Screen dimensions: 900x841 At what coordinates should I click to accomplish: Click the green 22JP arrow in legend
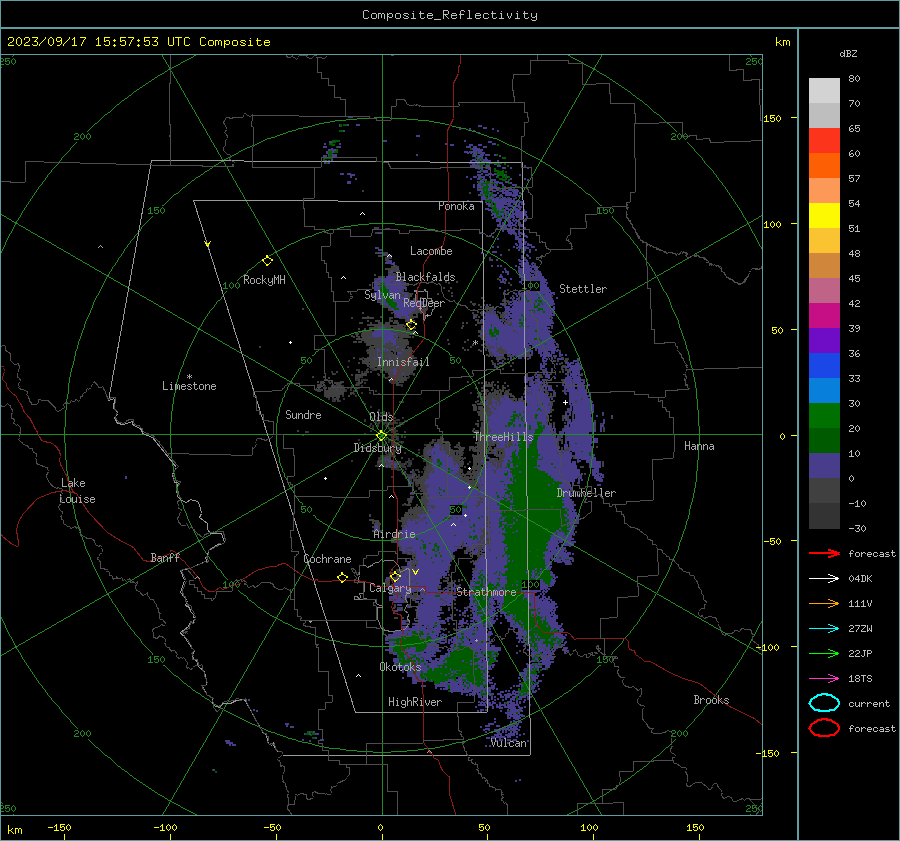click(x=824, y=653)
